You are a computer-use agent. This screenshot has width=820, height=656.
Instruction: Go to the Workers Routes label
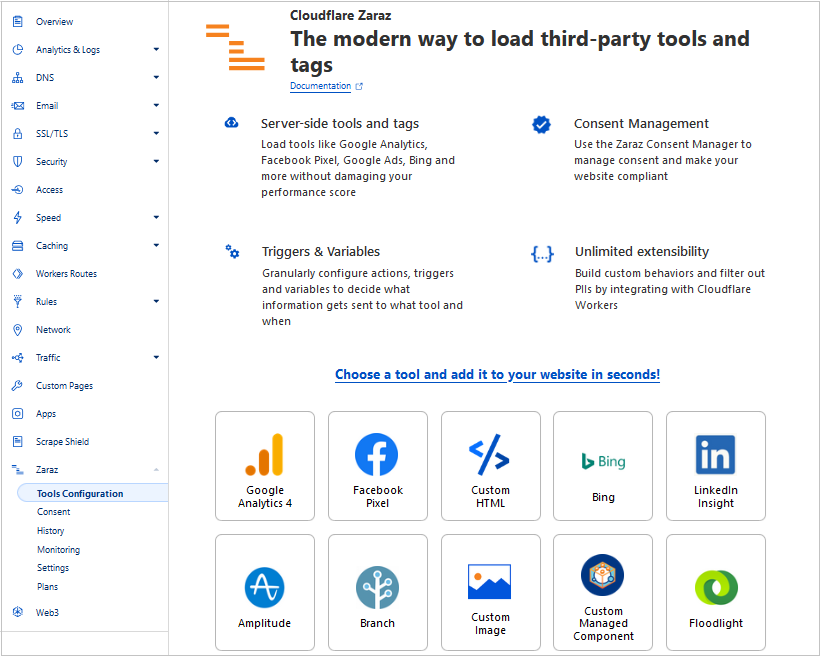[x=66, y=274]
